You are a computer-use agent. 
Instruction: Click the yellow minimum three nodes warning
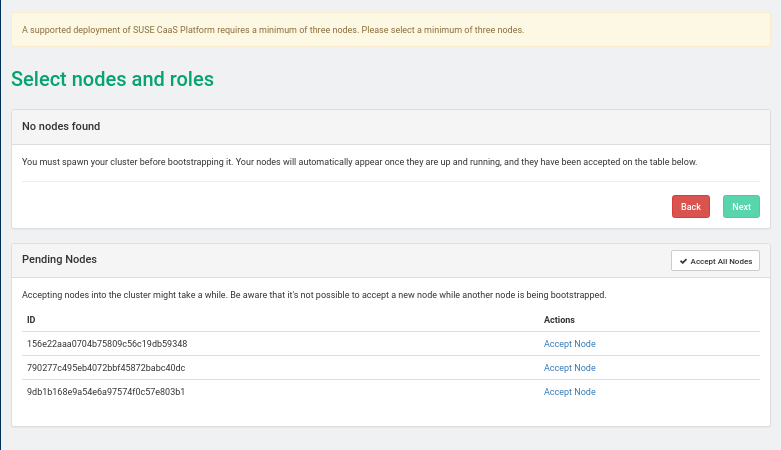coord(272,30)
